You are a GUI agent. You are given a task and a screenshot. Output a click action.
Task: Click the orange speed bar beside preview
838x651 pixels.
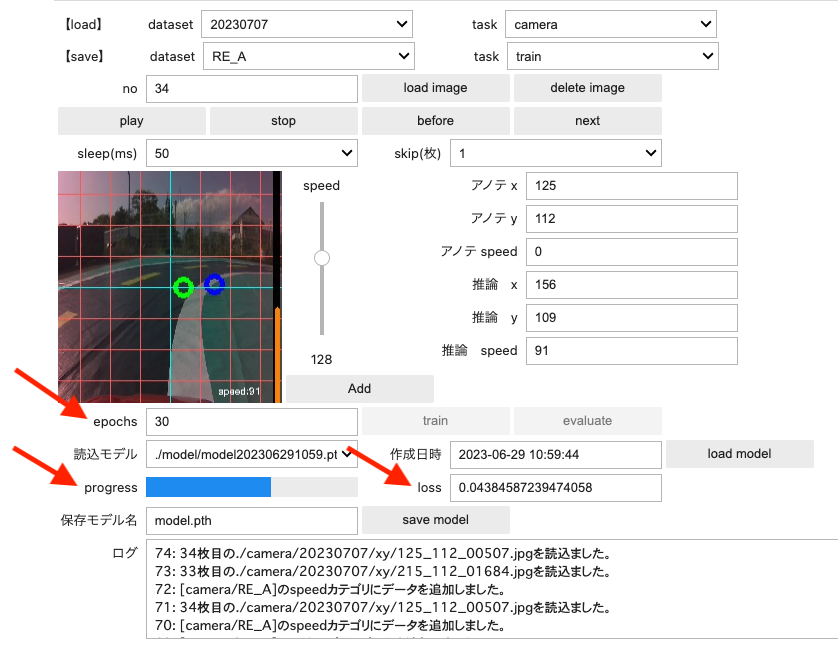pos(277,355)
